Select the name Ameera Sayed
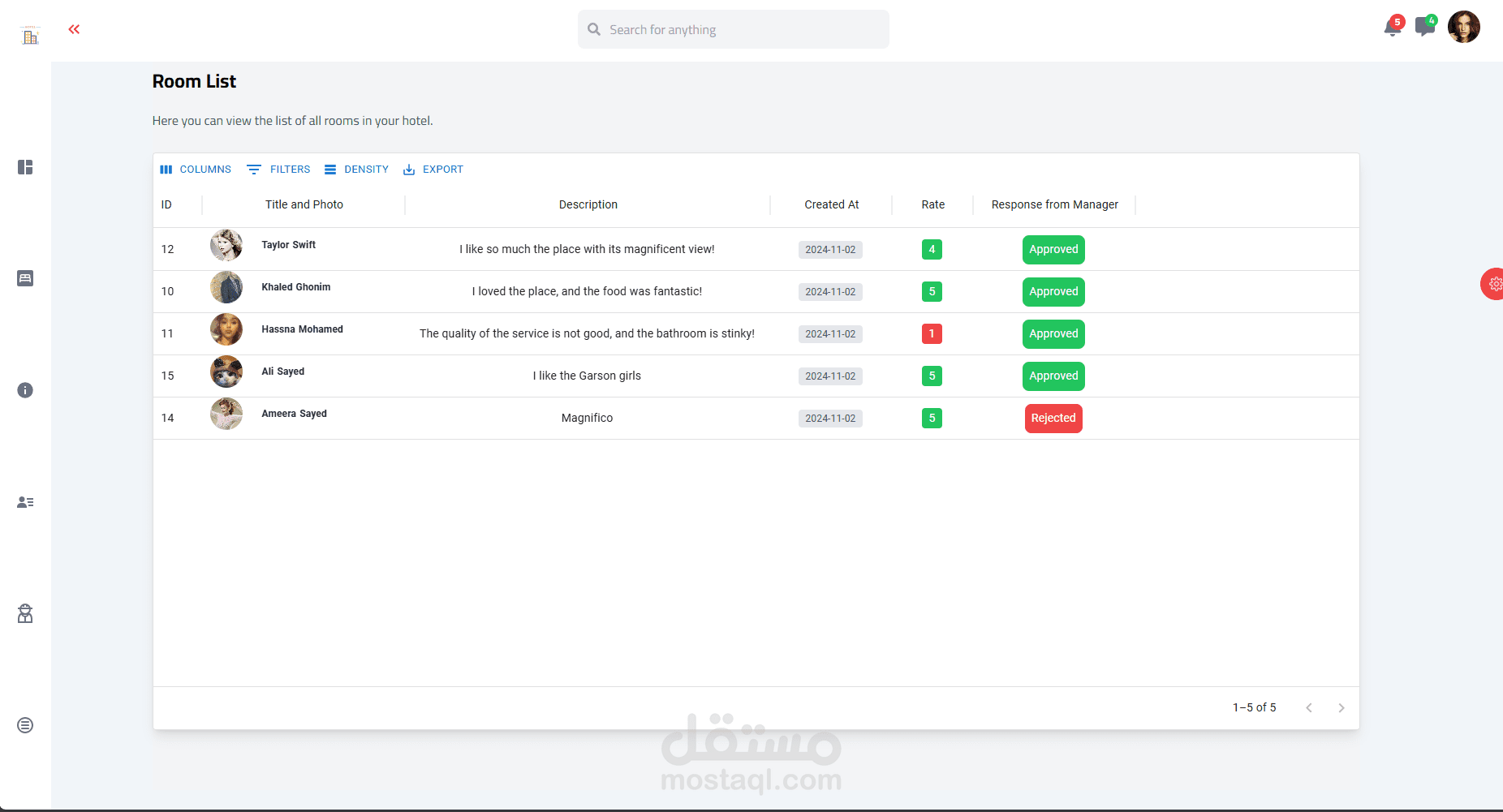Image resolution: width=1503 pixels, height=812 pixels. [x=294, y=414]
